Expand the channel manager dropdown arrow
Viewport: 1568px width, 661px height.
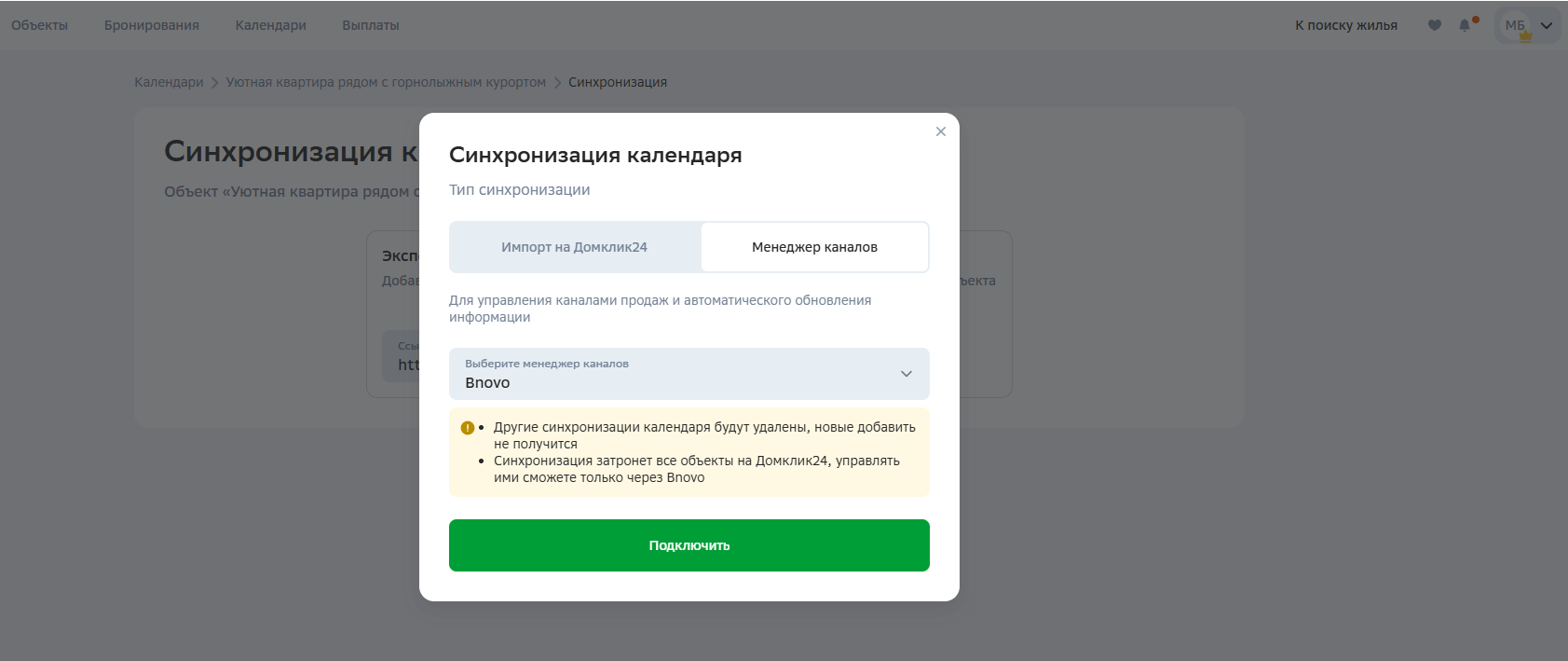[x=906, y=374]
